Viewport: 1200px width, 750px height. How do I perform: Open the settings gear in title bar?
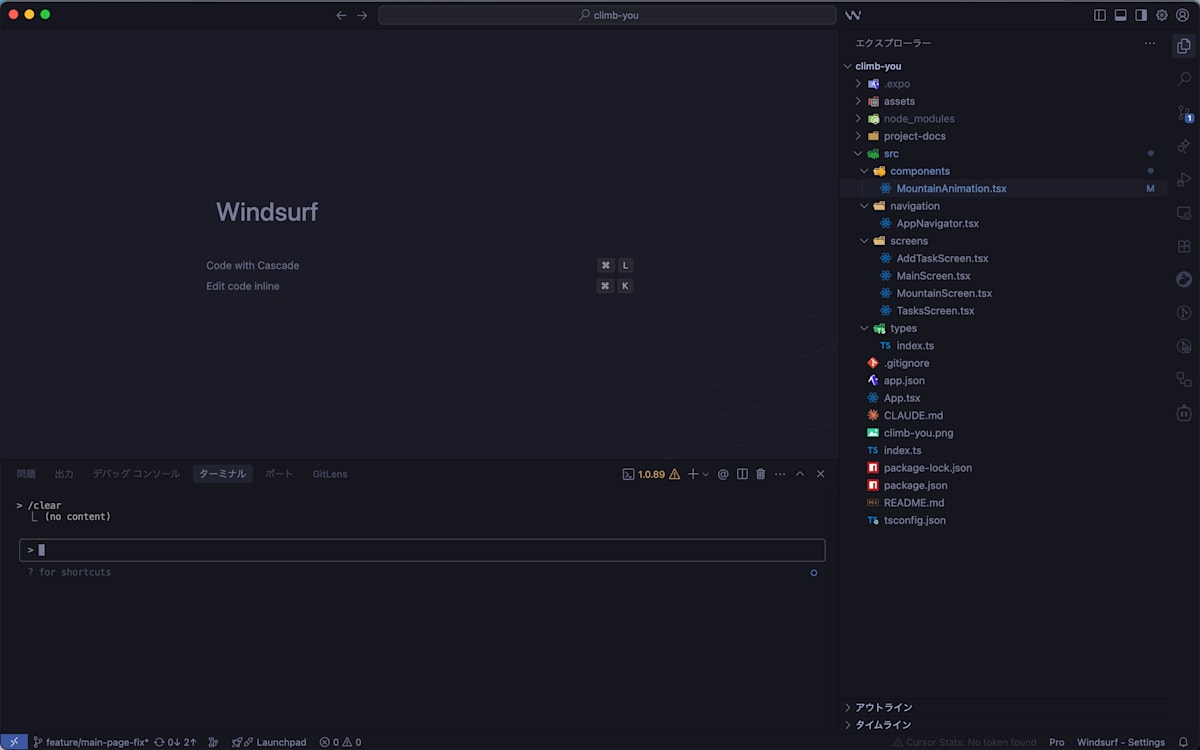pos(1162,15)
